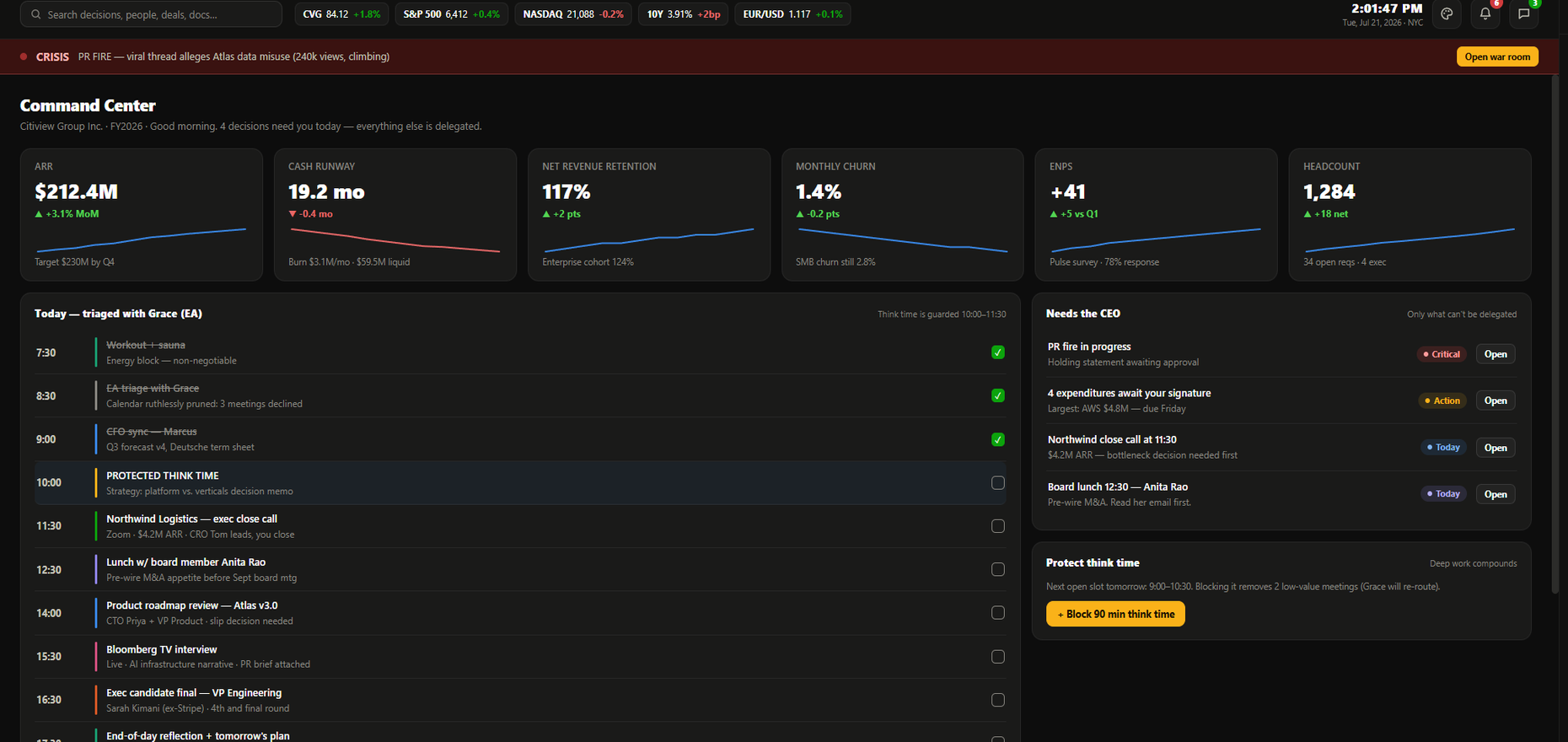Check off Exec candidate final VP Engineering
1568x742 pixels.
click(x=998, y=700)
